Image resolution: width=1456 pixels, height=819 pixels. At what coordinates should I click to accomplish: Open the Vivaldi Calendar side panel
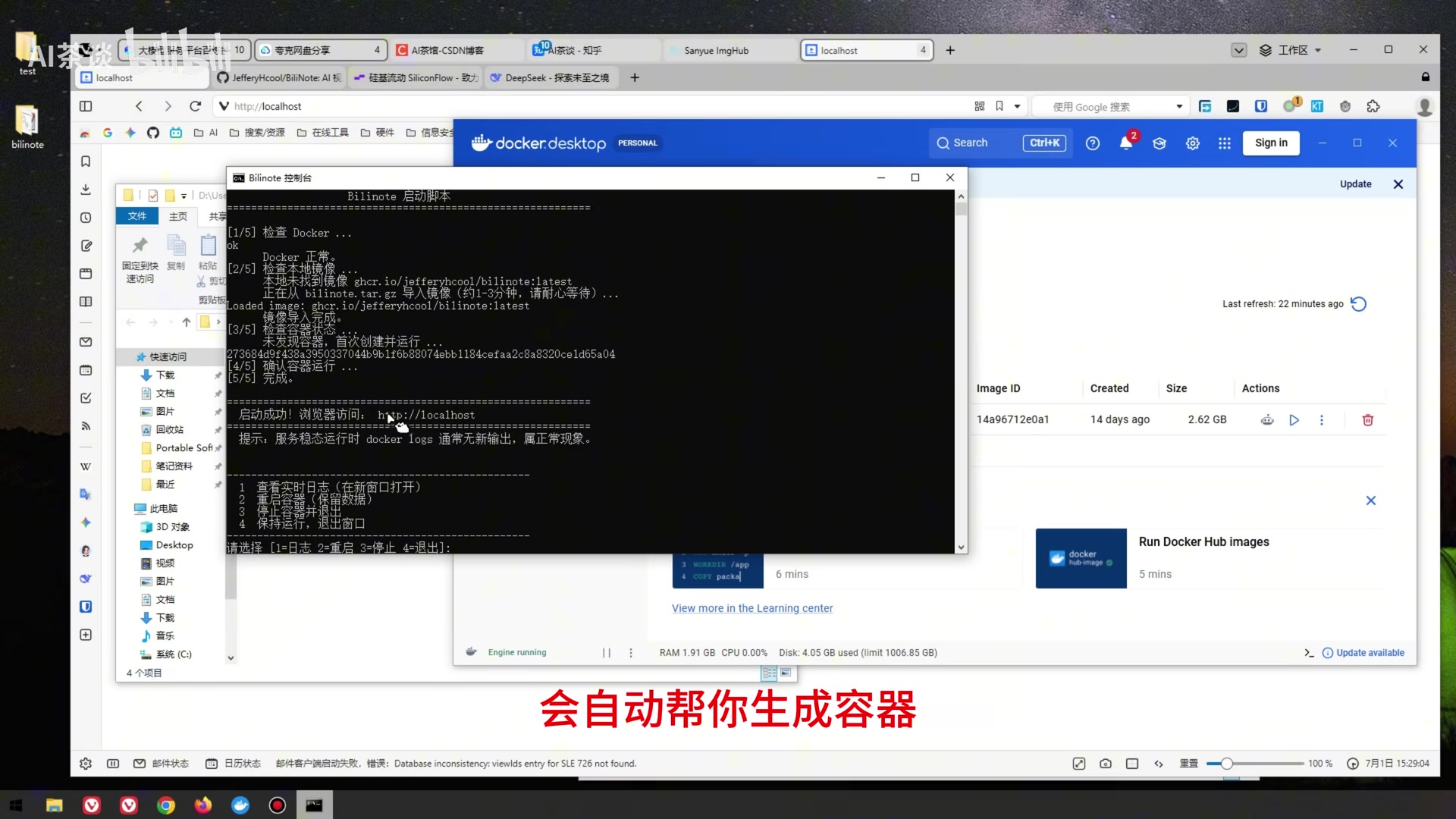[86, 370]
